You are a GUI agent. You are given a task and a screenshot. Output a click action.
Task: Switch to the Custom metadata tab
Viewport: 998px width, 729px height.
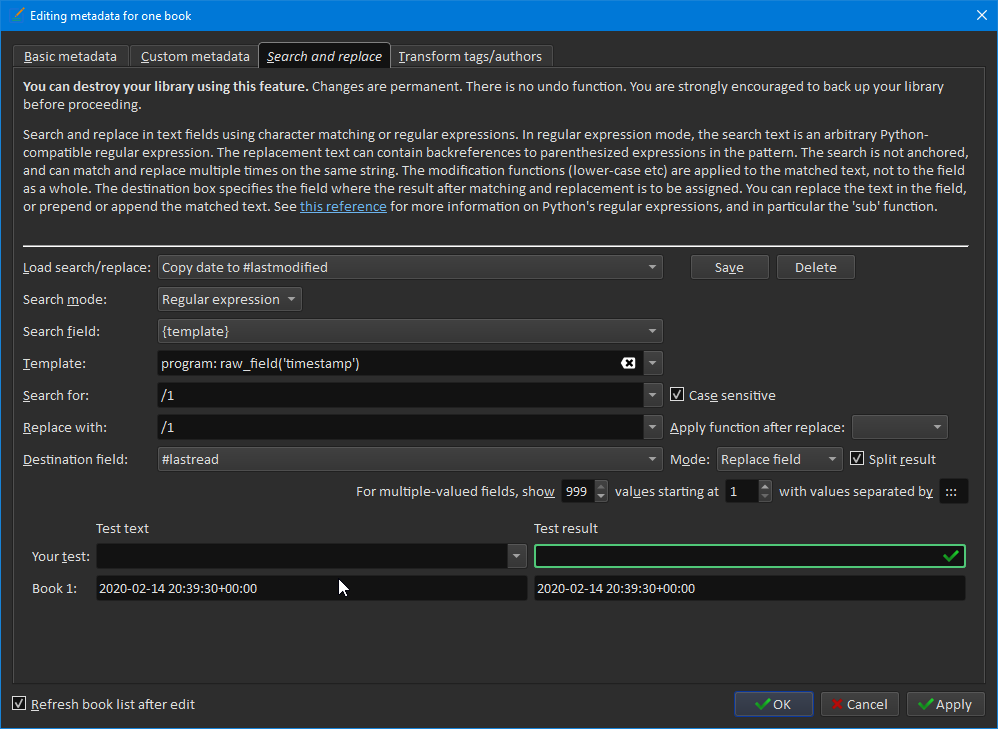tap(194, 57)
